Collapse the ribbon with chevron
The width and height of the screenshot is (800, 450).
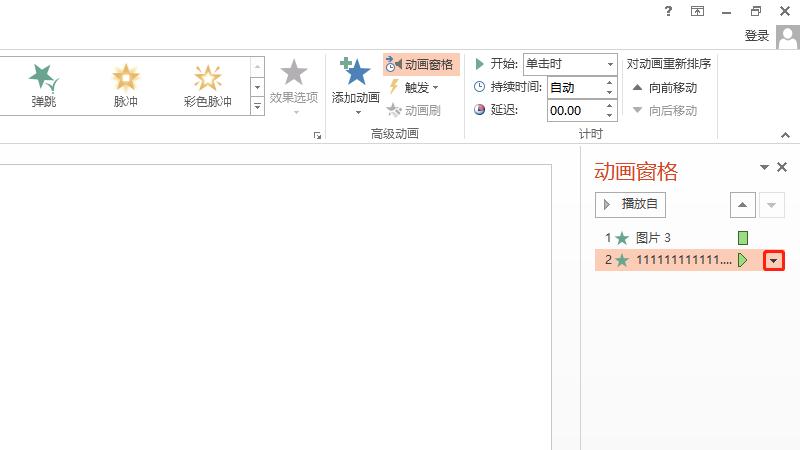click(785, 135)
